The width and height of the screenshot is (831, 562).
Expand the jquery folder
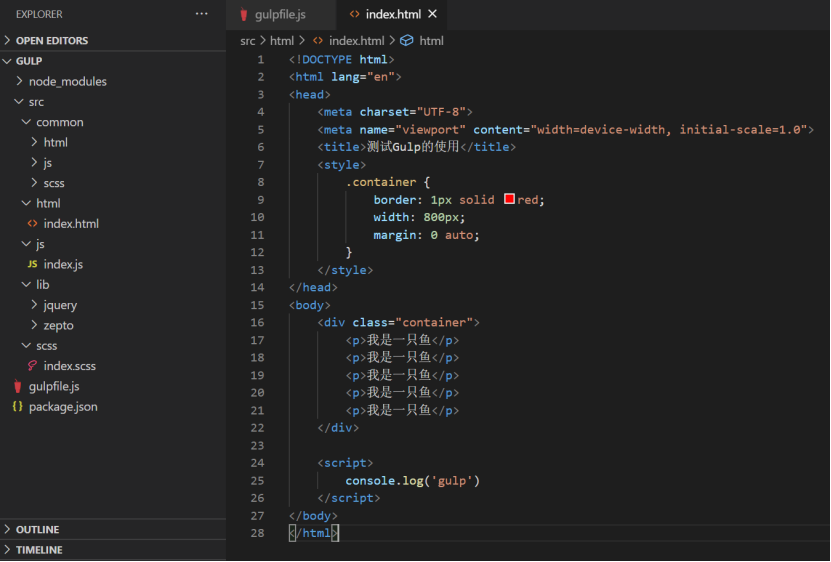[113, 305]
